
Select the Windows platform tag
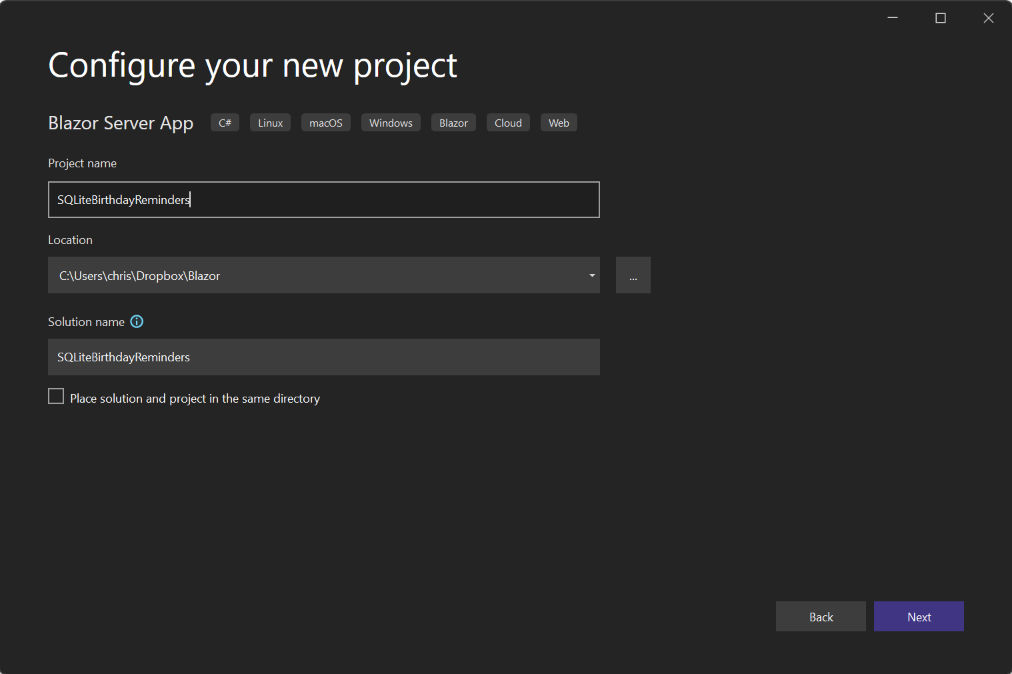(x=390, y=123)
